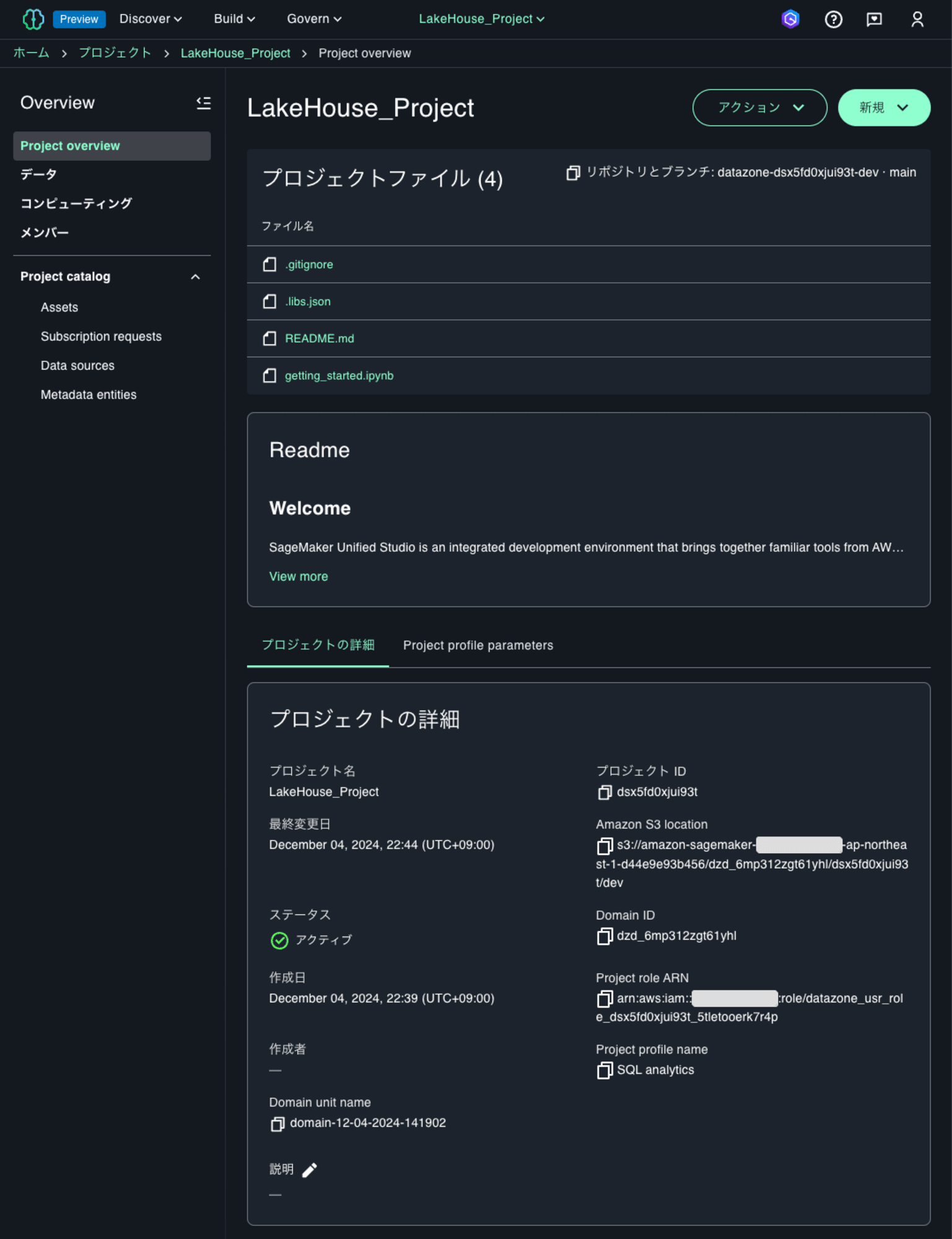Screen dimensions: 952x1239
Task: Click the 'Welcome' heading in Readme
Action: point(310,509)
